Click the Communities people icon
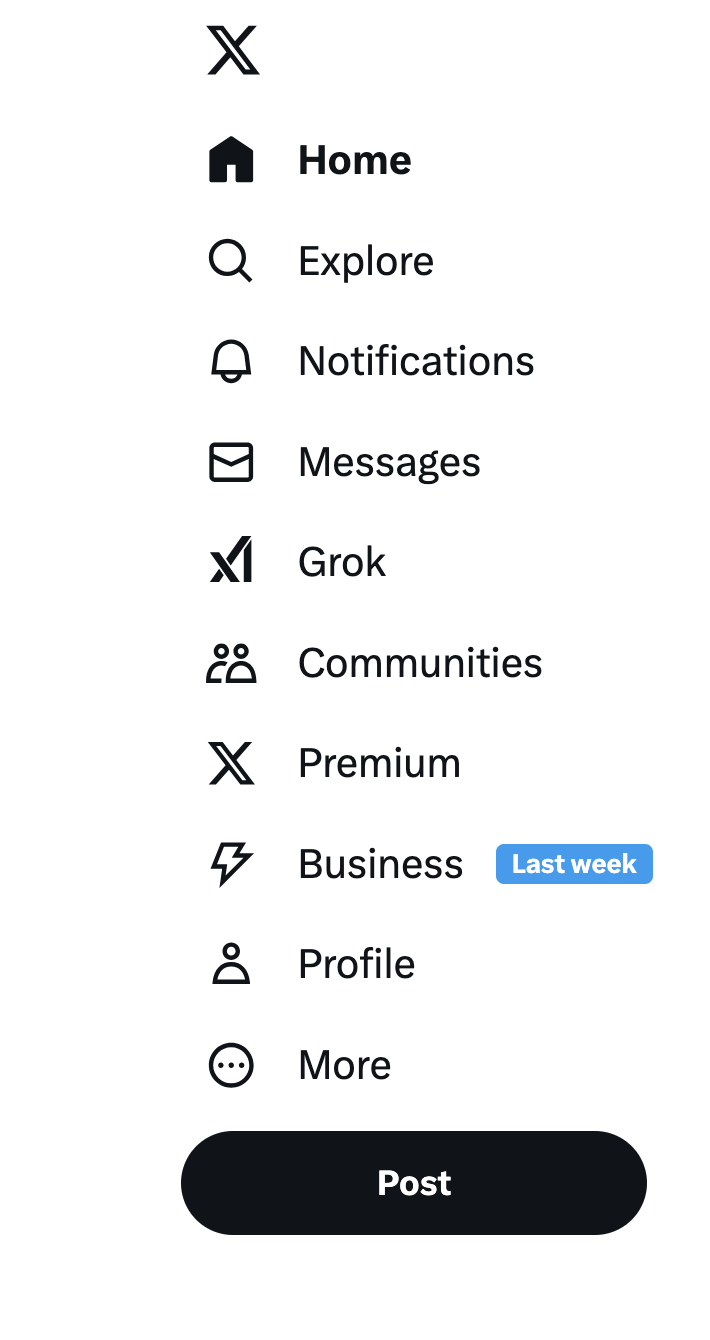 (231, 663)
